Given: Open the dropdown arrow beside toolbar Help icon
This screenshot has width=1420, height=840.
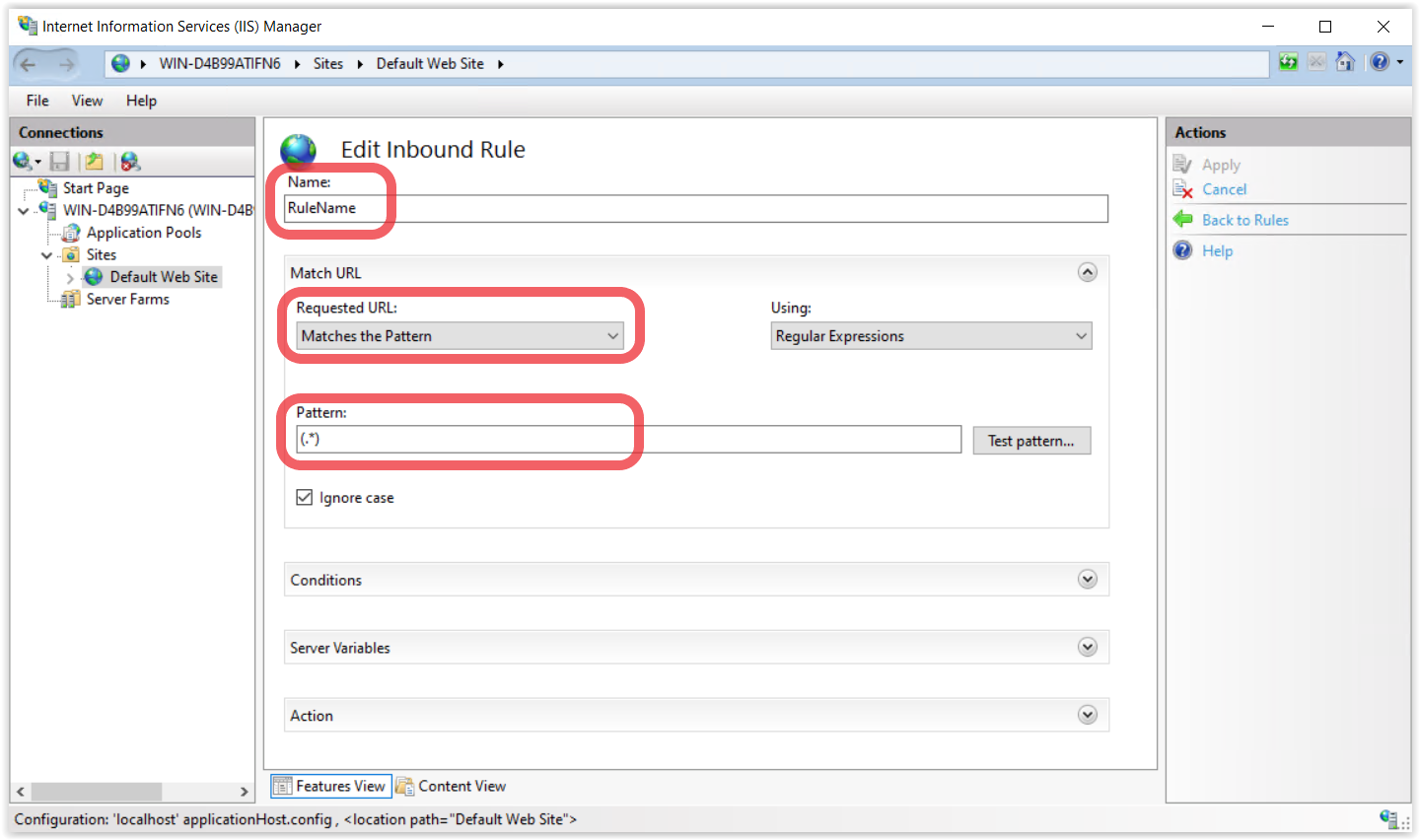Looking at the screenshot, I should coord(1400,62).
